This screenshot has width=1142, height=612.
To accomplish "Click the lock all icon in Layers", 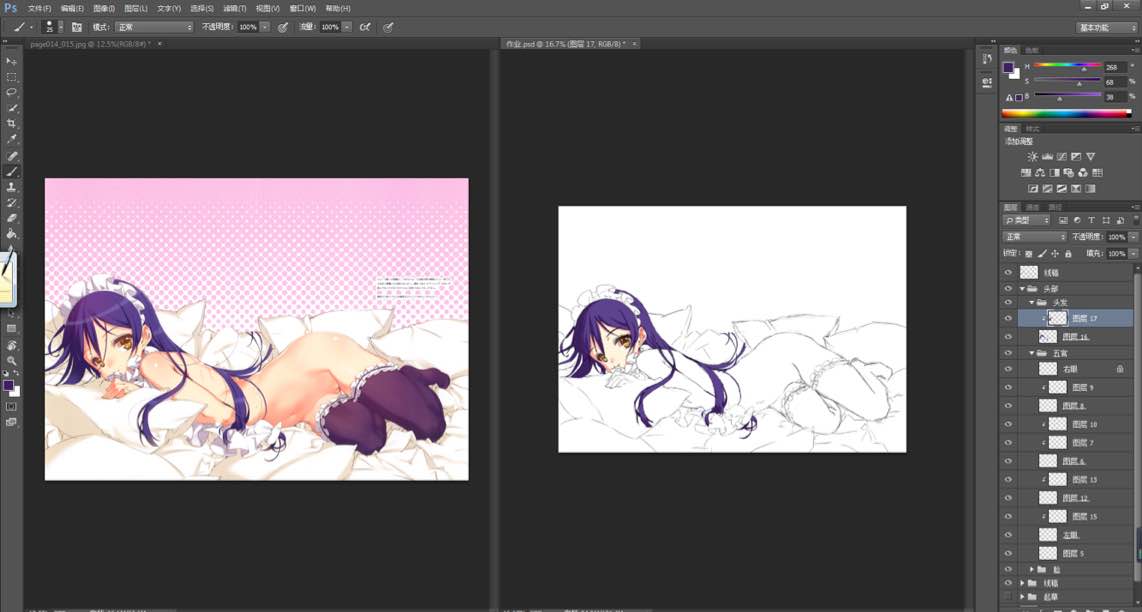I will pyautogui.click(x=1068, y=254).
